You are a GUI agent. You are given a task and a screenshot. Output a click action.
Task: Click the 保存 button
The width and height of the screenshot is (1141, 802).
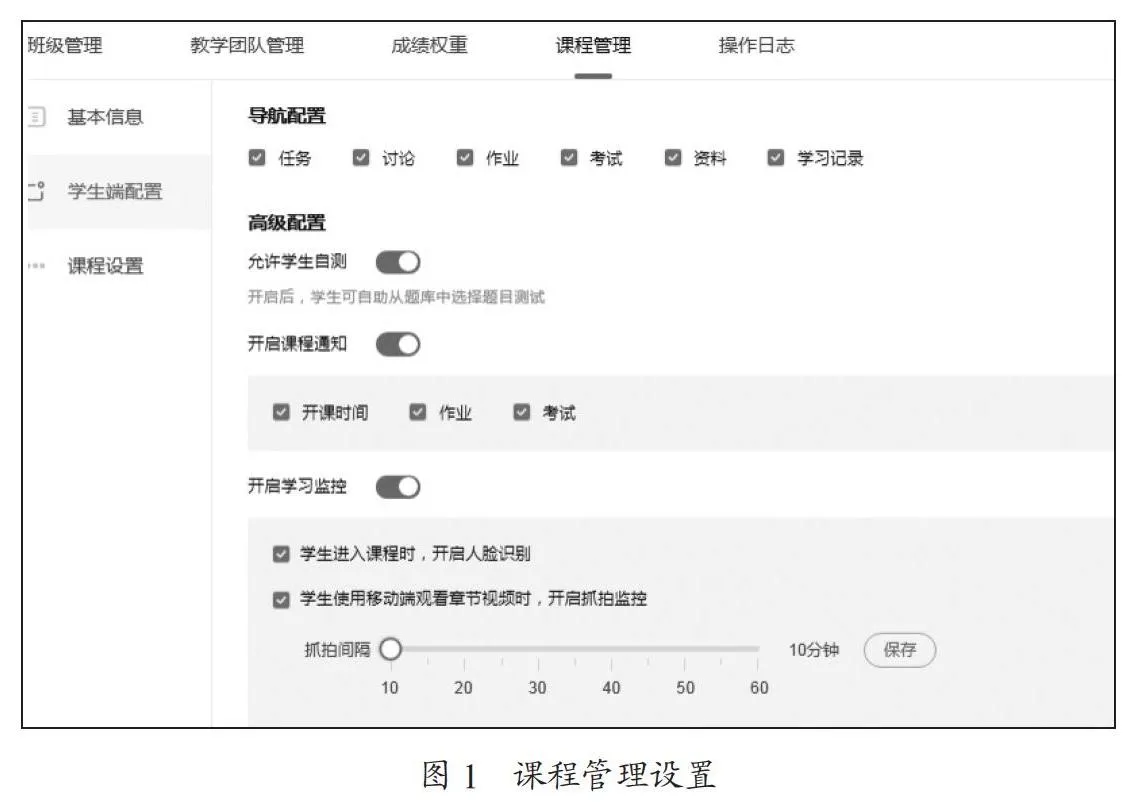899,650
